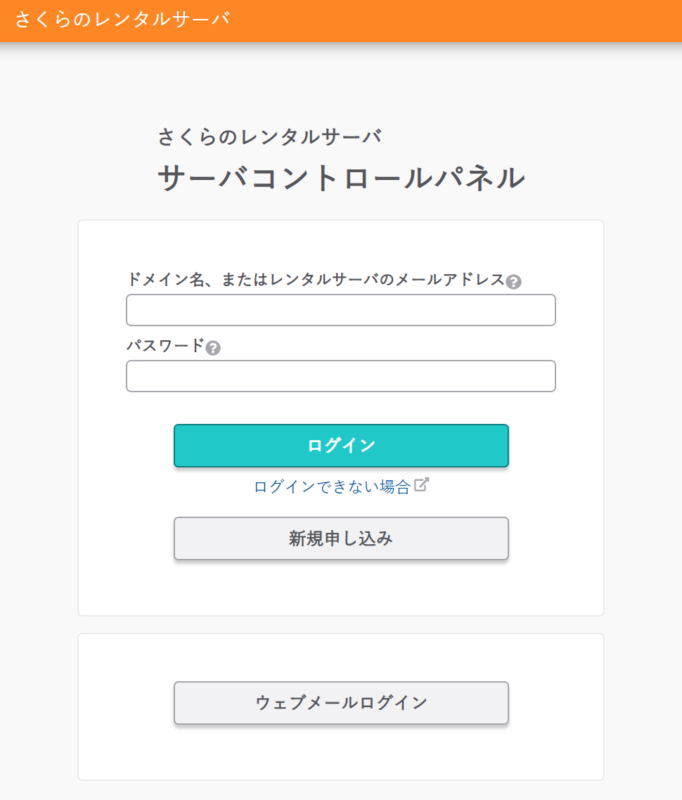The image size is (682, 800).
Task: Click the さくらのレンタルサーバ header logo text
Action: [120, 16]
